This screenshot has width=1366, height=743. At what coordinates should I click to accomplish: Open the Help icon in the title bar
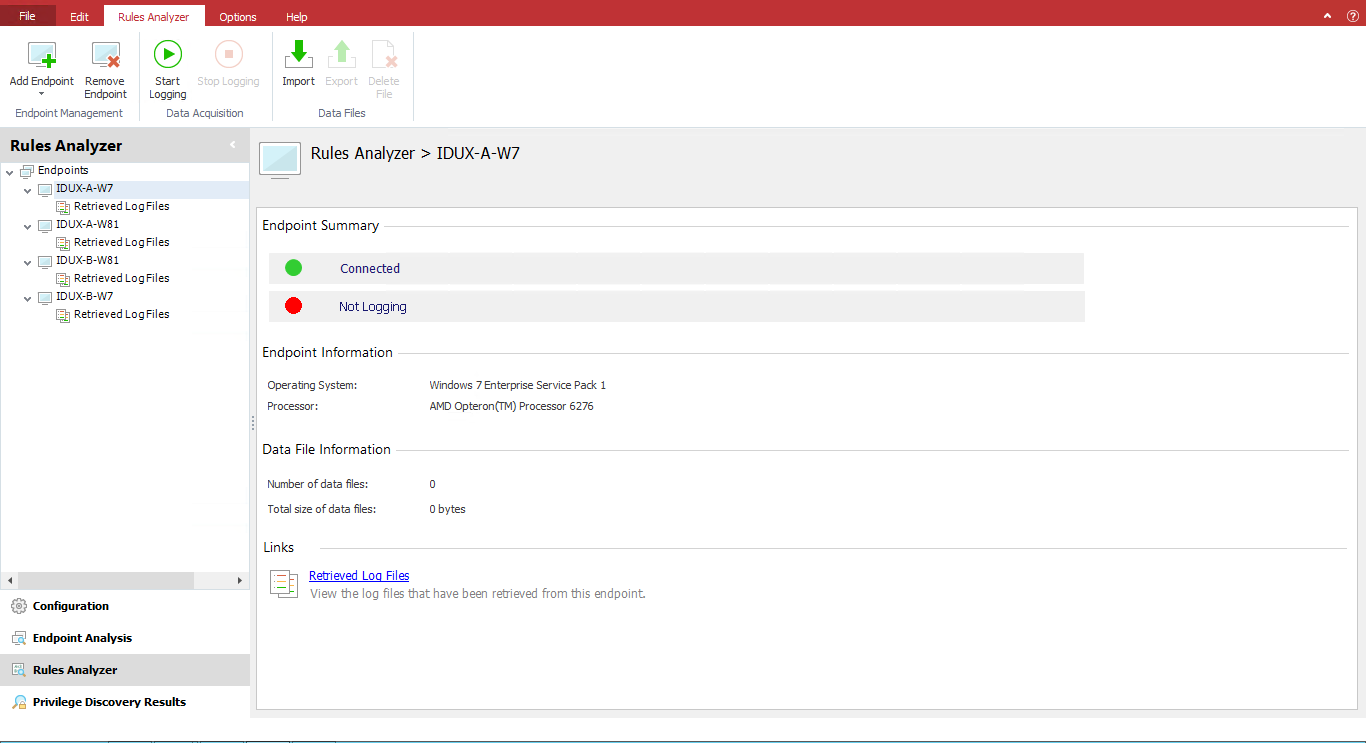pos(1352,16)
